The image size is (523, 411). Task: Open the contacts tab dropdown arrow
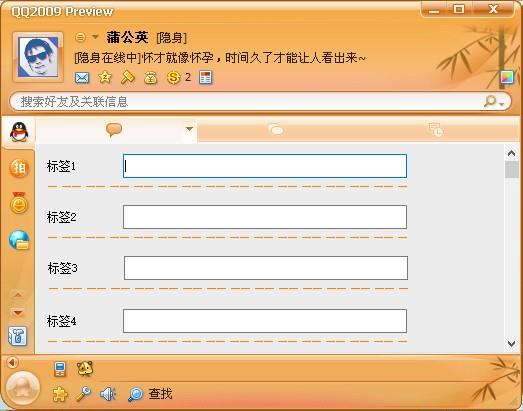point(189,129)
